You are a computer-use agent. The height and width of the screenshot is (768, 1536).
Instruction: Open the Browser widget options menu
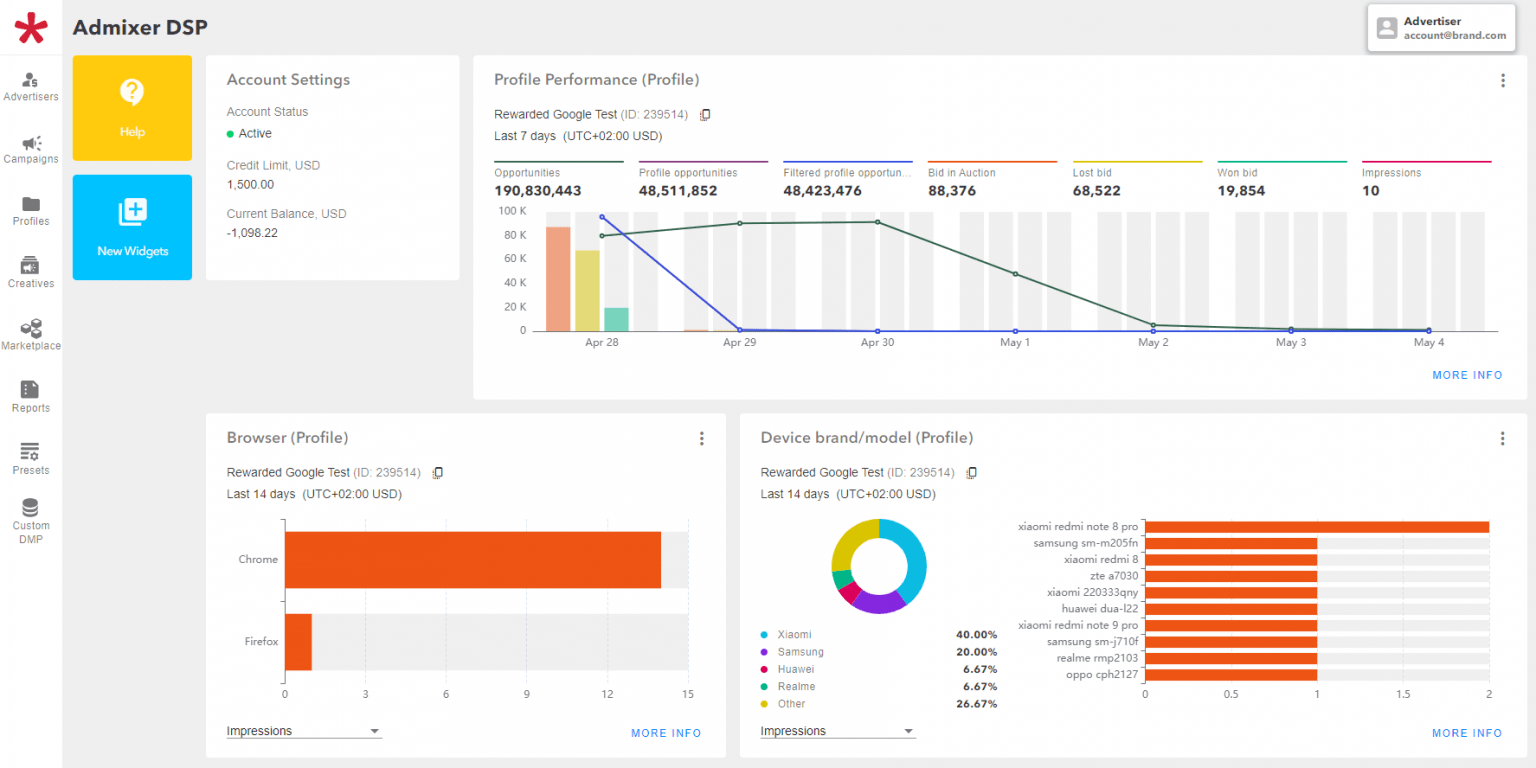[702, 438]
